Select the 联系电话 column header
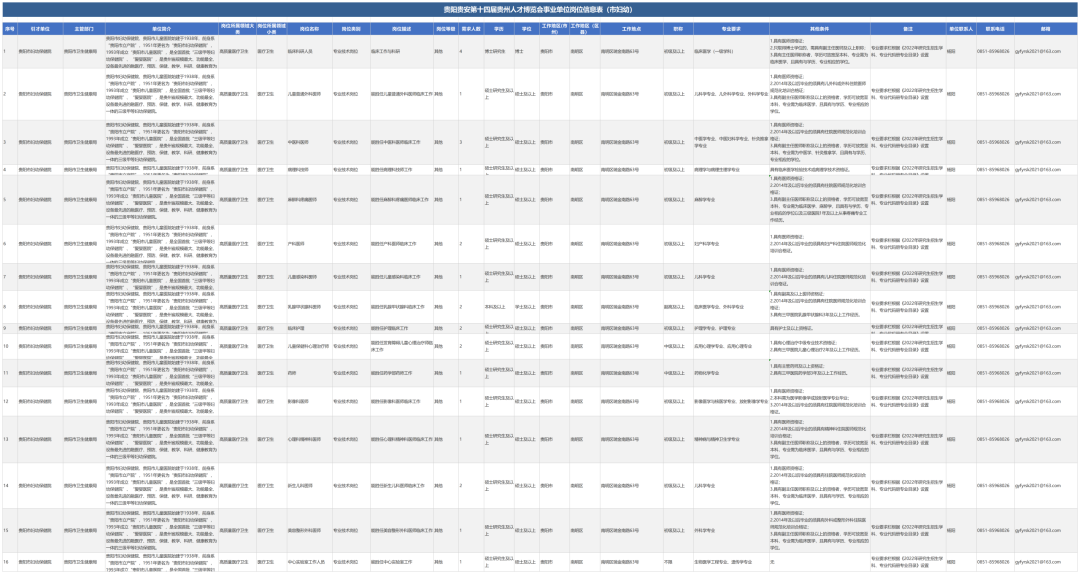The width and height of the screenshot is (1080, 574). click(995, 29)
